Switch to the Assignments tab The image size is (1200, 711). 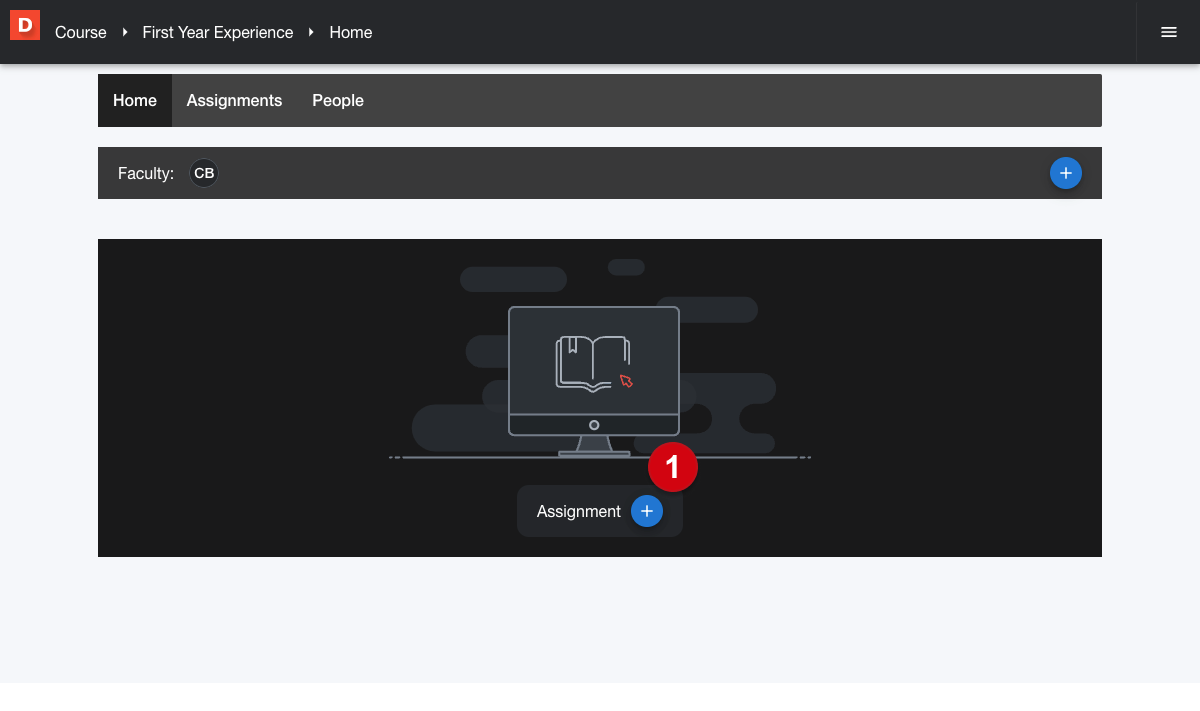[234, 100]
